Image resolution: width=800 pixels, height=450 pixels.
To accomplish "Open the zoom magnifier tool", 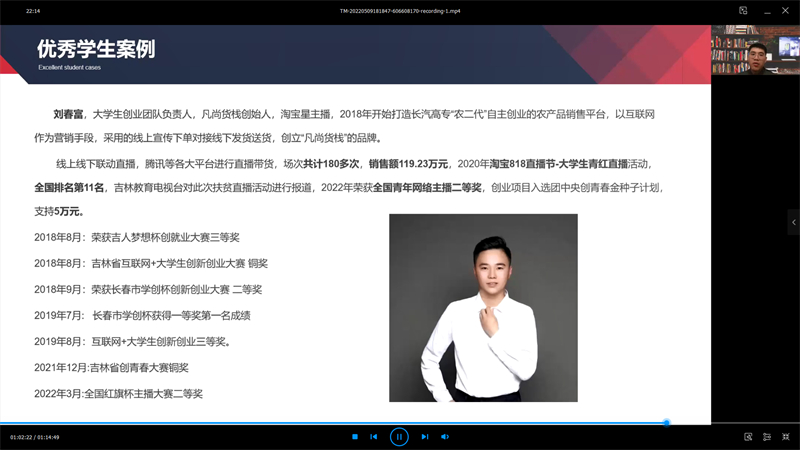I will pos(748,437).
